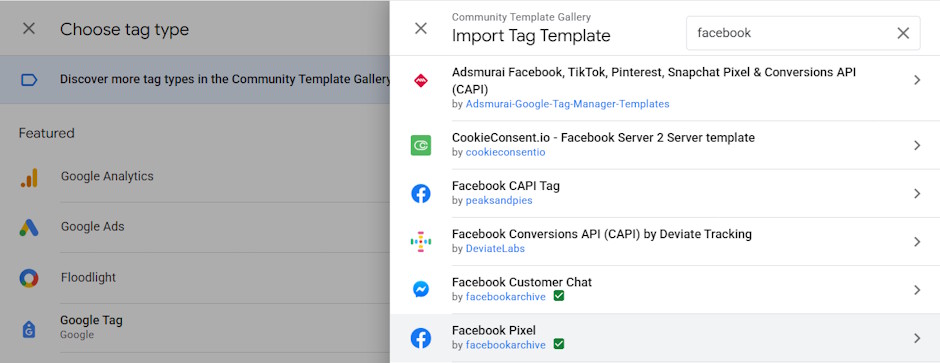
Task: Click Facebook logo beside Facebook CAPI Tag
Action: pyautogui.click(x=421, y=193)
